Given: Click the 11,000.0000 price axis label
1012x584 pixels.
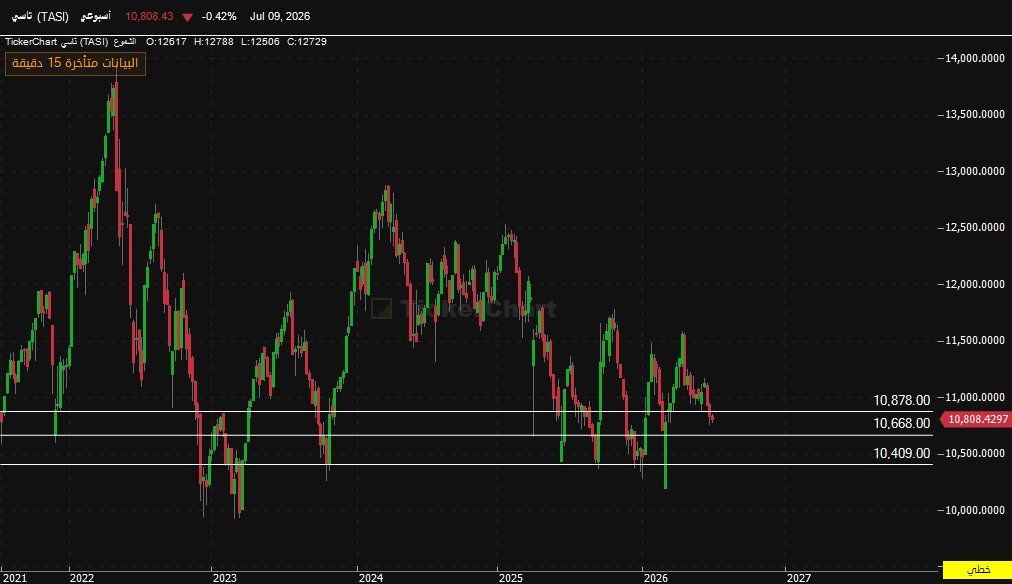Looking at the screenshot, I should [x=975, y=397].
